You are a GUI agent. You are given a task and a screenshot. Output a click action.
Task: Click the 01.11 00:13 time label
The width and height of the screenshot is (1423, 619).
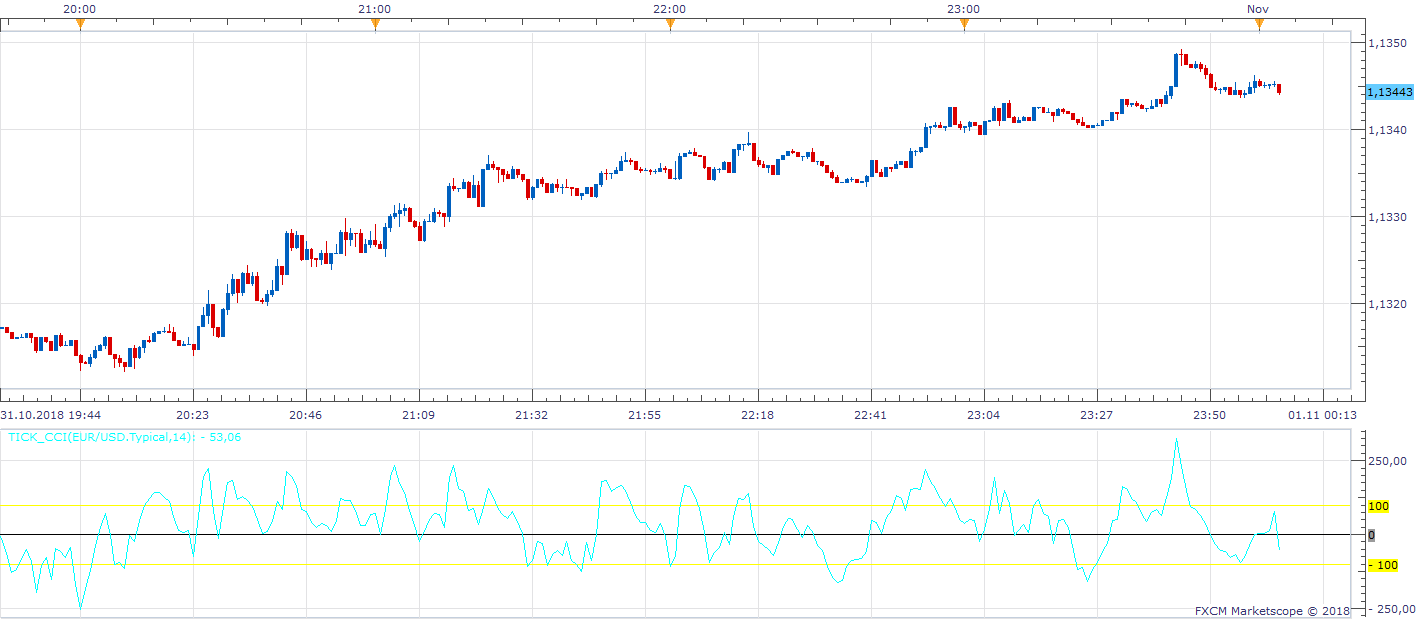click(x=1323, y=414)
